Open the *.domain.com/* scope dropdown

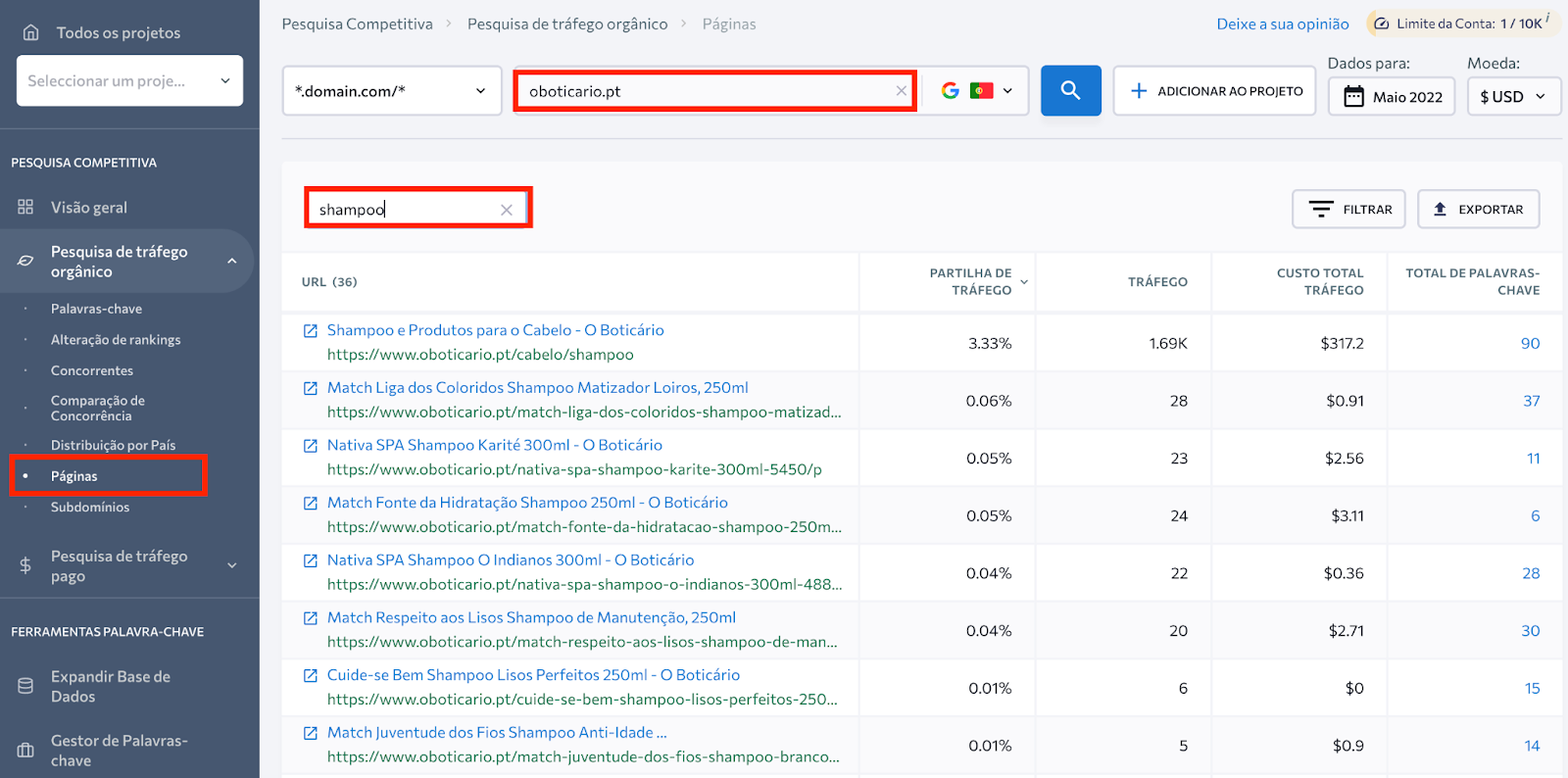pyautogui.click(x=392, y=91)
